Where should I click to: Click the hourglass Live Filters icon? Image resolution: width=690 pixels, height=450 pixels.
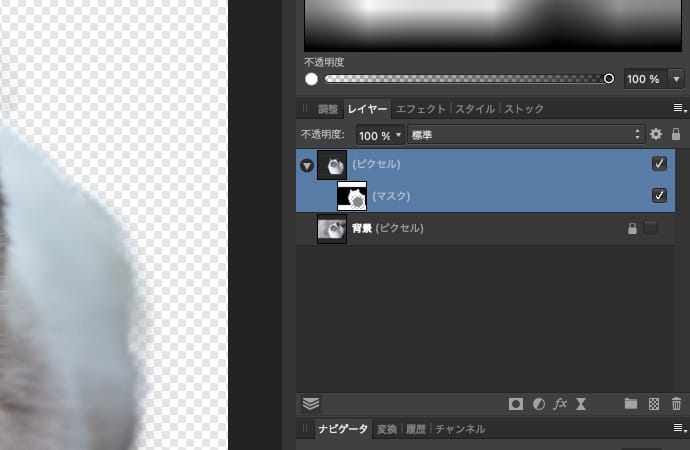[581, 404]
